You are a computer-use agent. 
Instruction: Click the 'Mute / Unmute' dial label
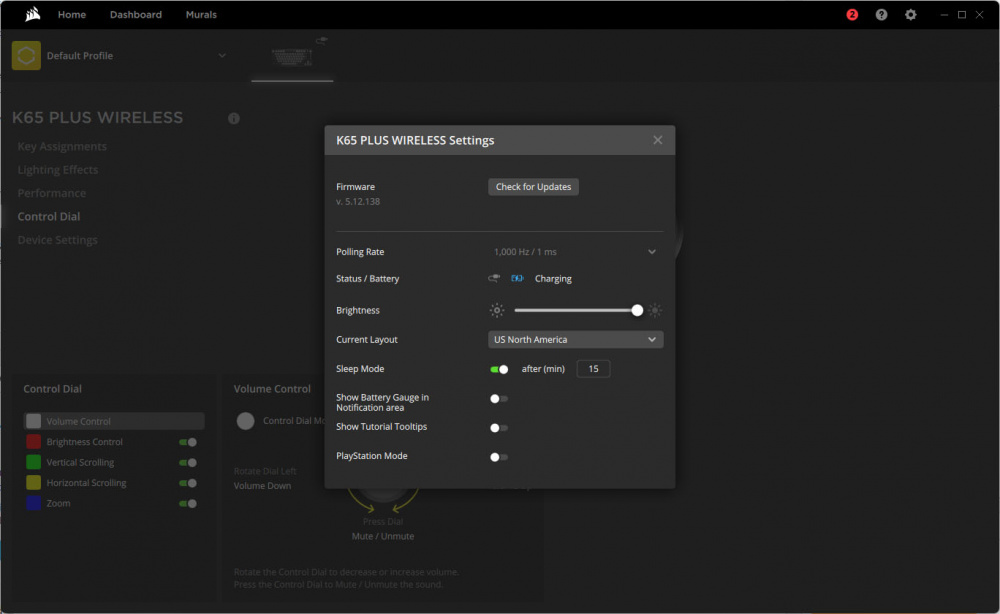[383, 536]
